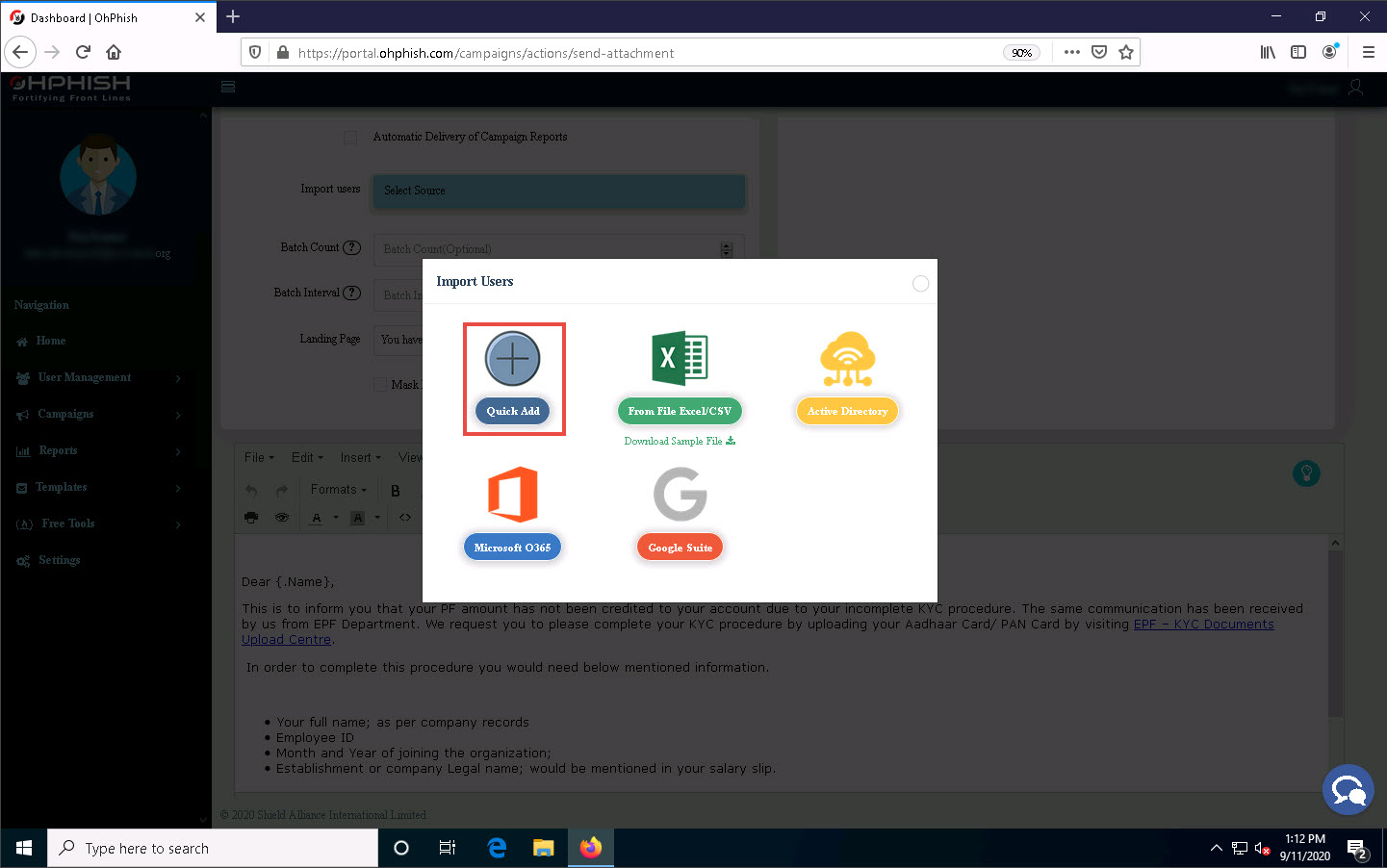This screenshot has width=1387, height=868.
Task: Open the editor Edit menu
Action: (307, 457)
